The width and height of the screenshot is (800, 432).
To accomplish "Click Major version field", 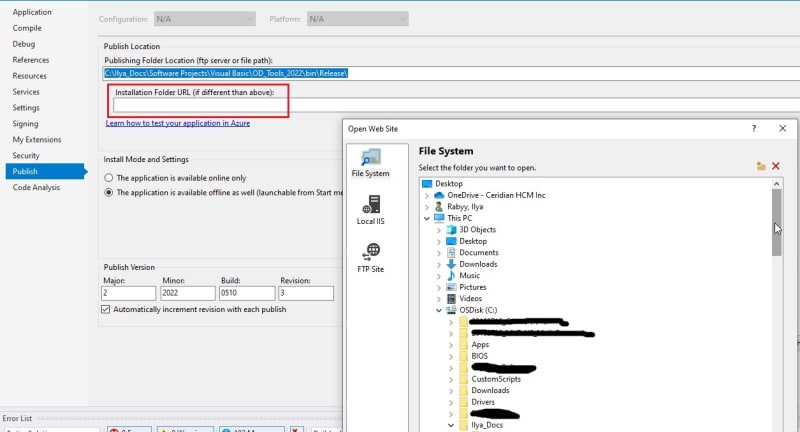I will (129, 293).
